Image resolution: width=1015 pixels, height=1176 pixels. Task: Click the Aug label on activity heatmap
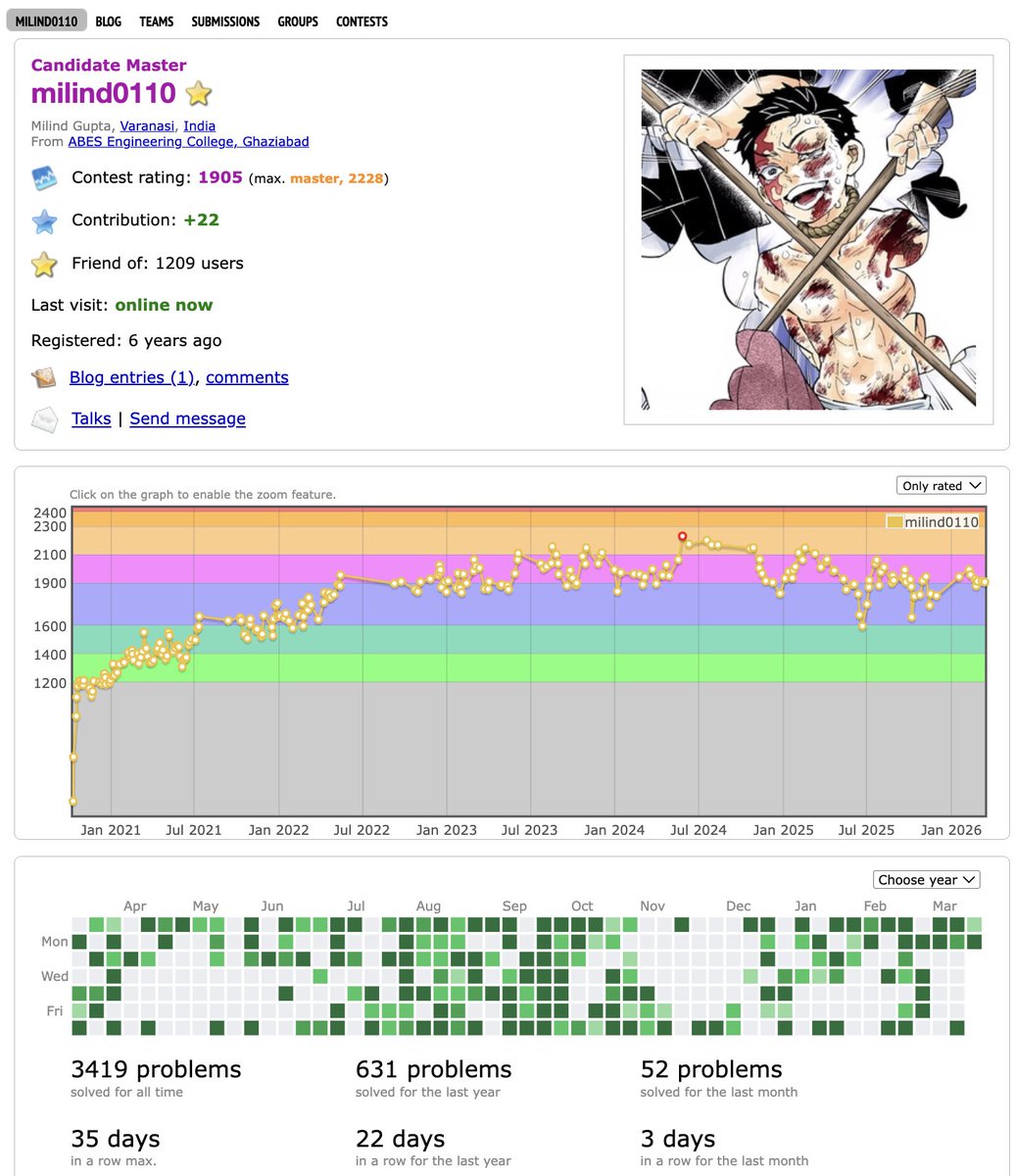tap(428, 906)
